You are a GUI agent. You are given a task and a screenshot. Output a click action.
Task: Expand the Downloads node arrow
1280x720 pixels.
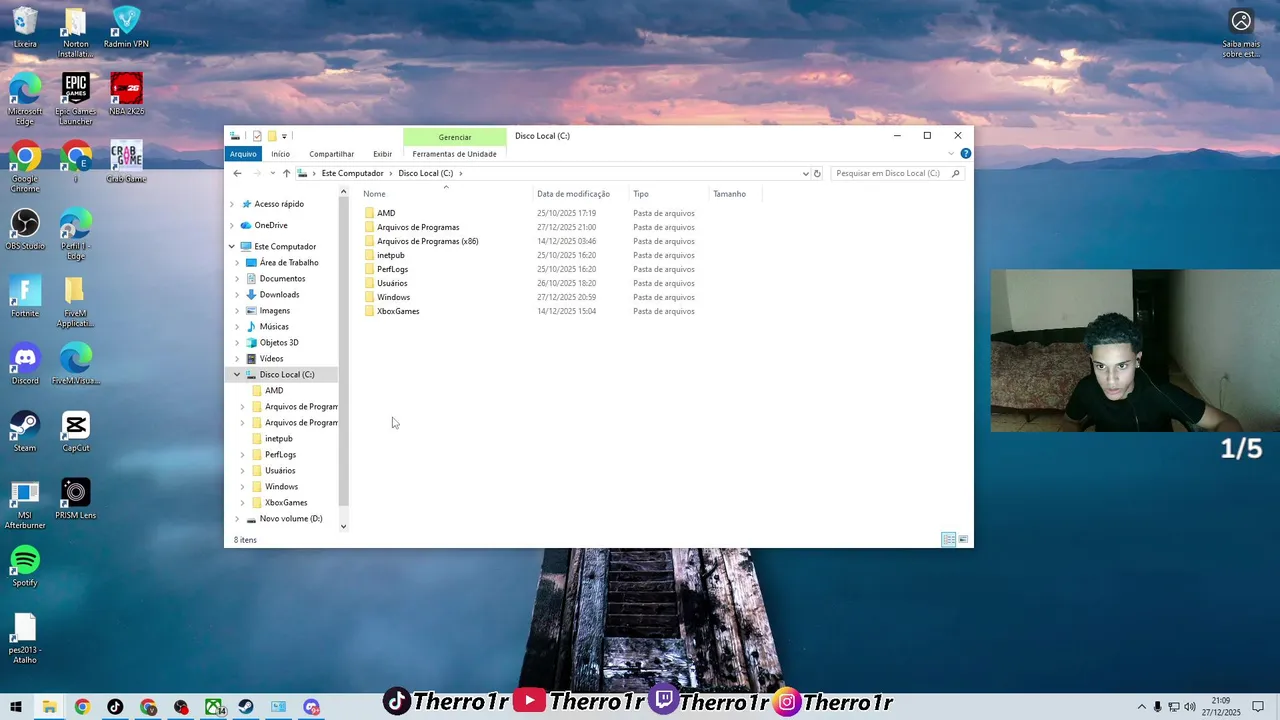click(x=237, y=294)
